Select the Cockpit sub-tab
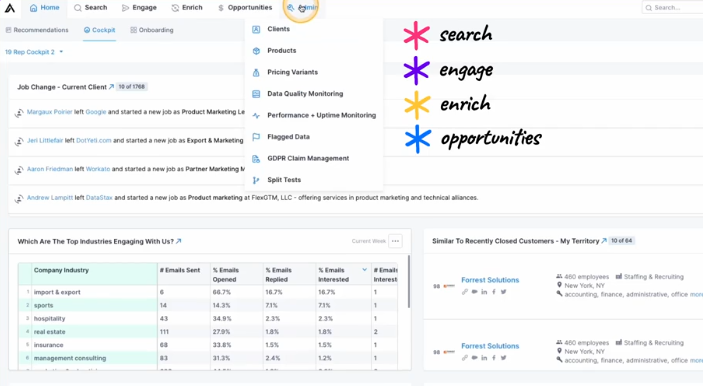 100,30
